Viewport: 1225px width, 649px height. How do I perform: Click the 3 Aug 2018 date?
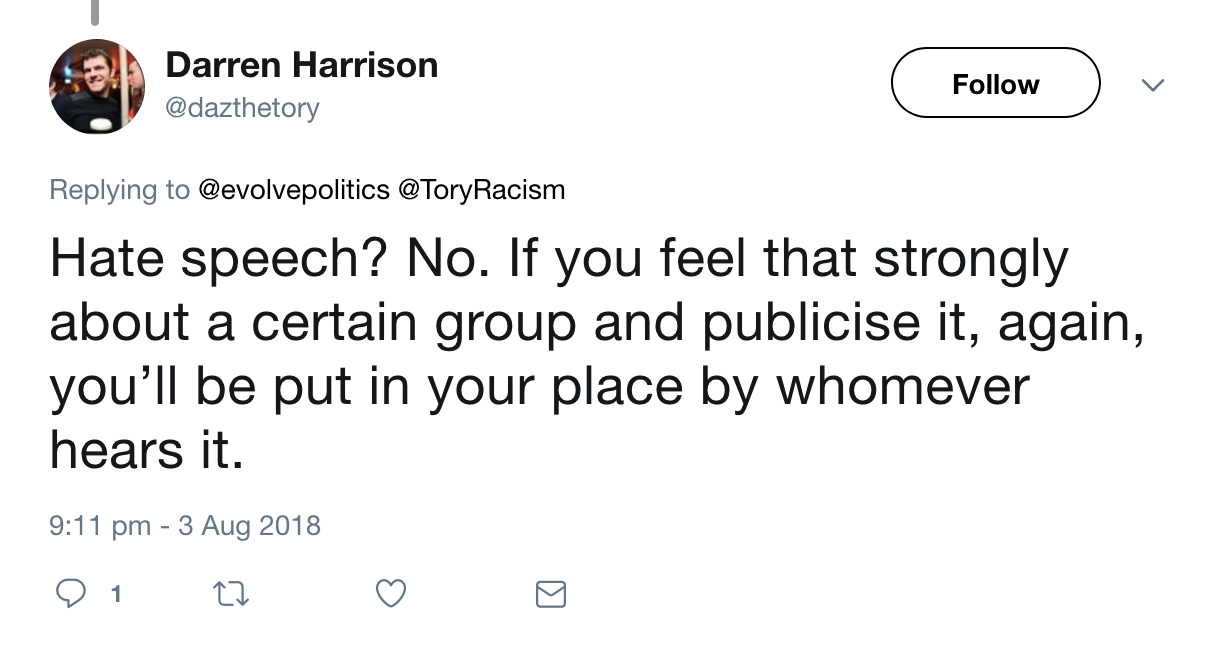pyautogui.click(x=249, y=525)
